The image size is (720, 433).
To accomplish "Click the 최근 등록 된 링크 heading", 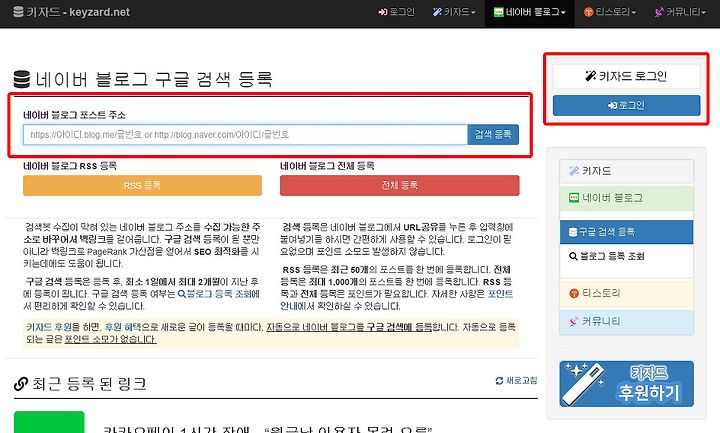I will point(89,383).
